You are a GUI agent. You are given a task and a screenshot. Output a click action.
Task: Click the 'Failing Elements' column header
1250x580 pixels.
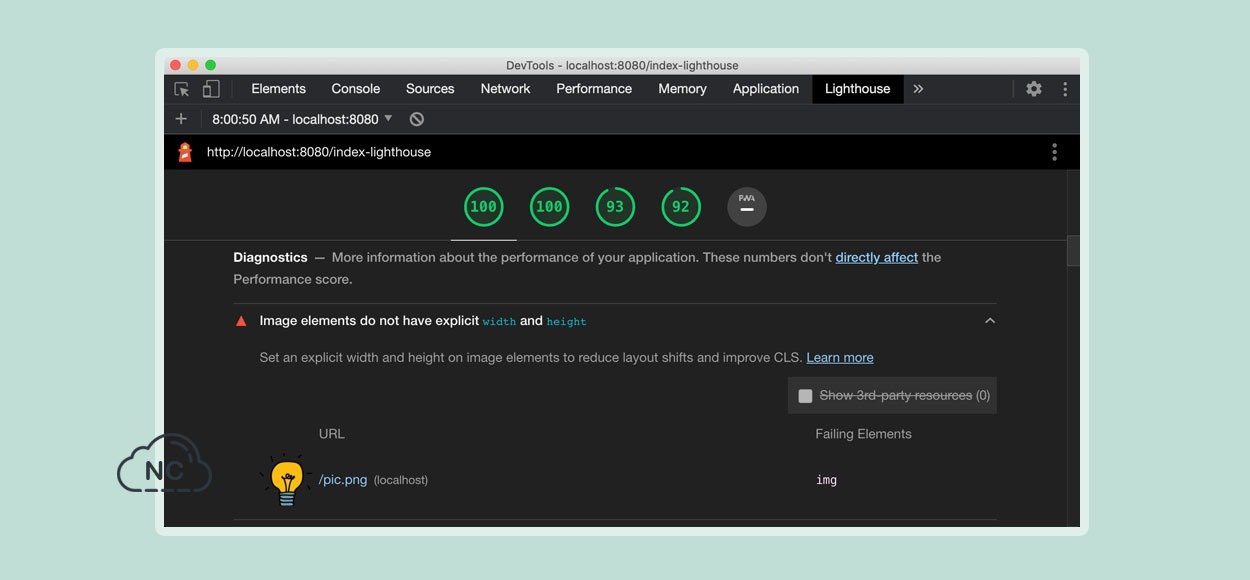pyautogui.click(x=864, y=434)
